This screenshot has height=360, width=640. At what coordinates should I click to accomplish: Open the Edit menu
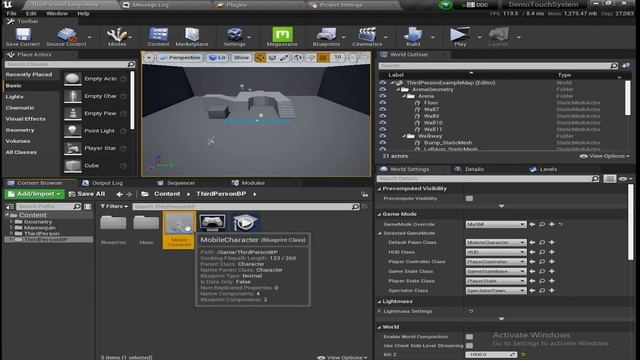point(31,13)
